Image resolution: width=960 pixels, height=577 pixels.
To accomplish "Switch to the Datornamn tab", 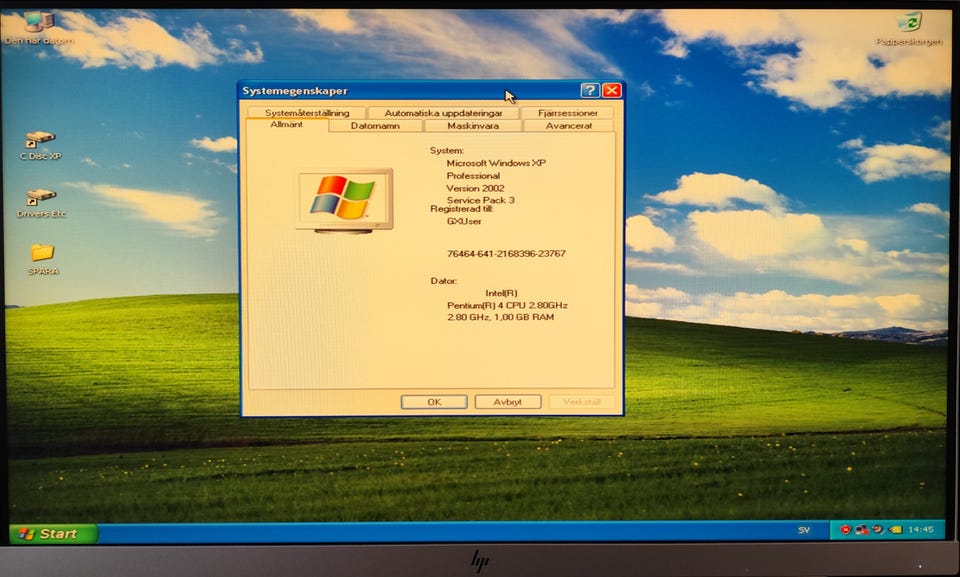I will (x=375, y=126).
